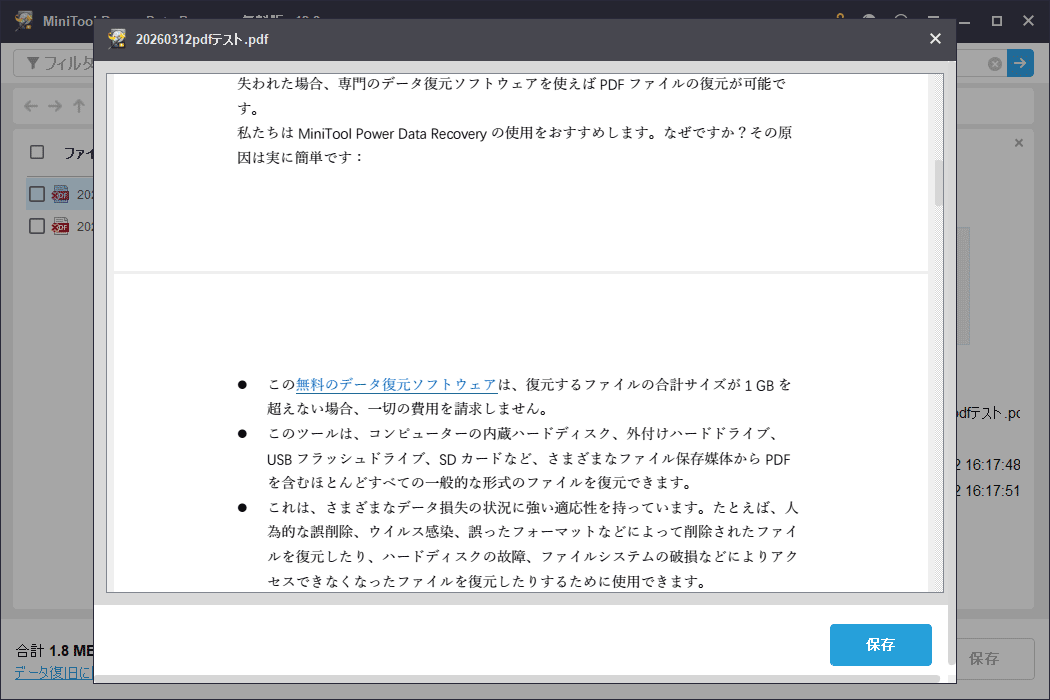Click the back navigation arrow above the file list
1050x700 pixels.
pyautogui.click(x=30, y=106)
